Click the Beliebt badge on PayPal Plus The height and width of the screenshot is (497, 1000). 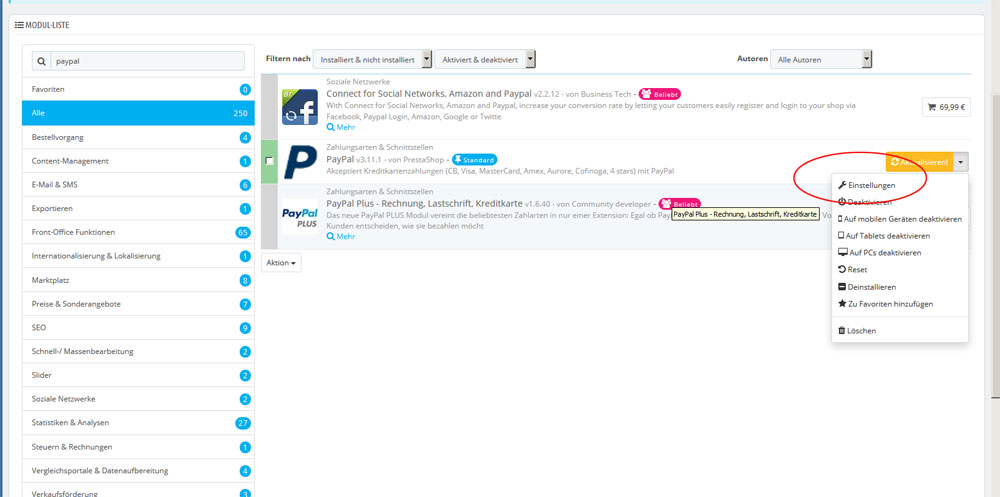tap(680, 203)
